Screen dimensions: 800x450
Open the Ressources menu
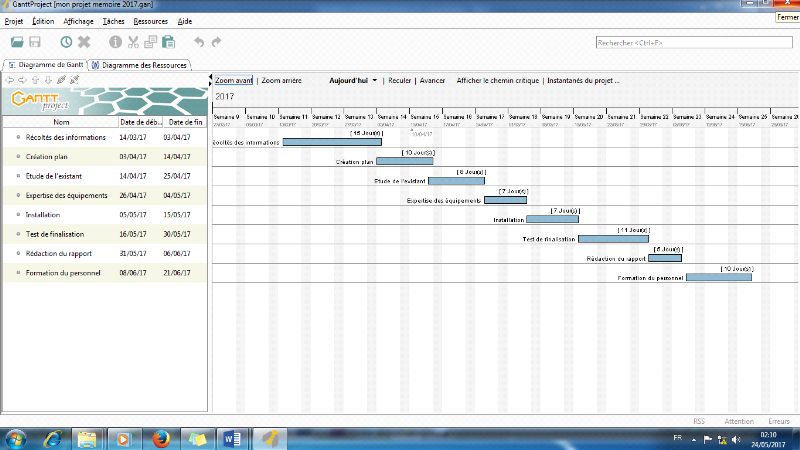point(151,21)
